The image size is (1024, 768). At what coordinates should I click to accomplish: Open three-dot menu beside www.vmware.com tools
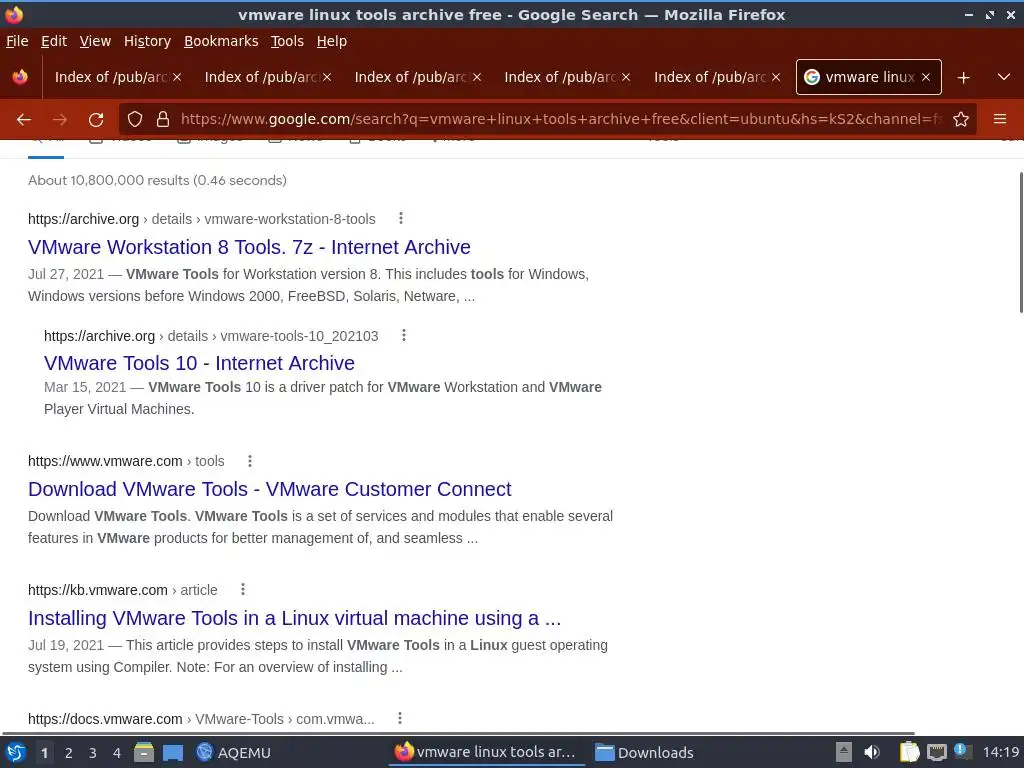point(249,461)
